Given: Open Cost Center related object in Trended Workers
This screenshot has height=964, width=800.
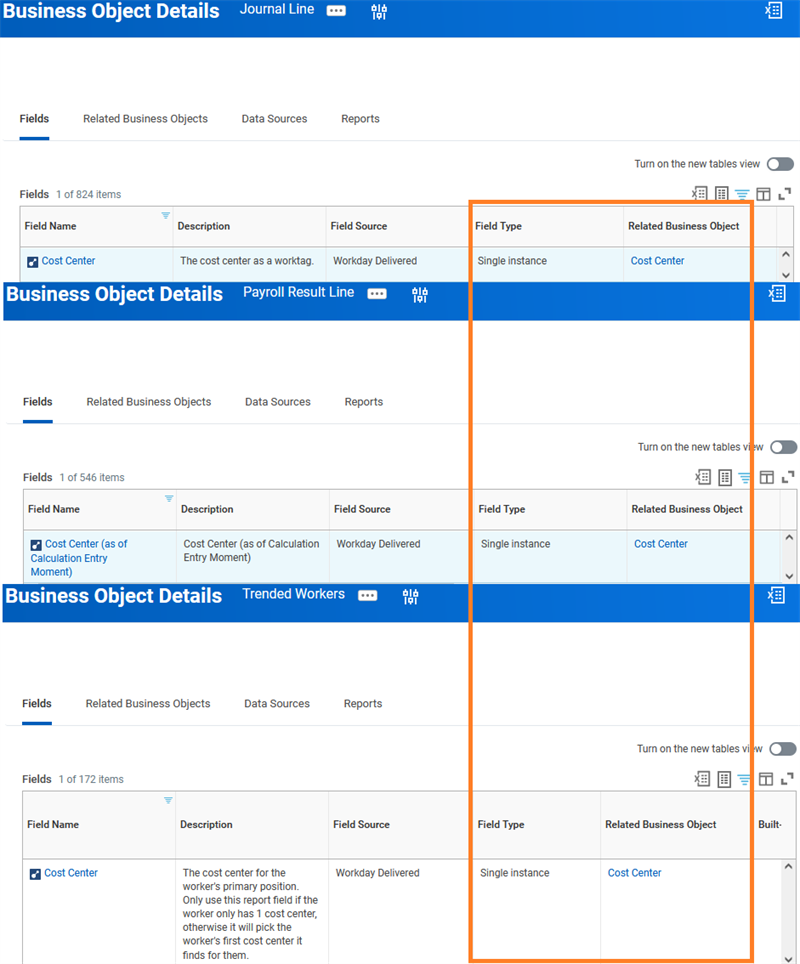Looking at the screenshot, I should pos(635,872).
